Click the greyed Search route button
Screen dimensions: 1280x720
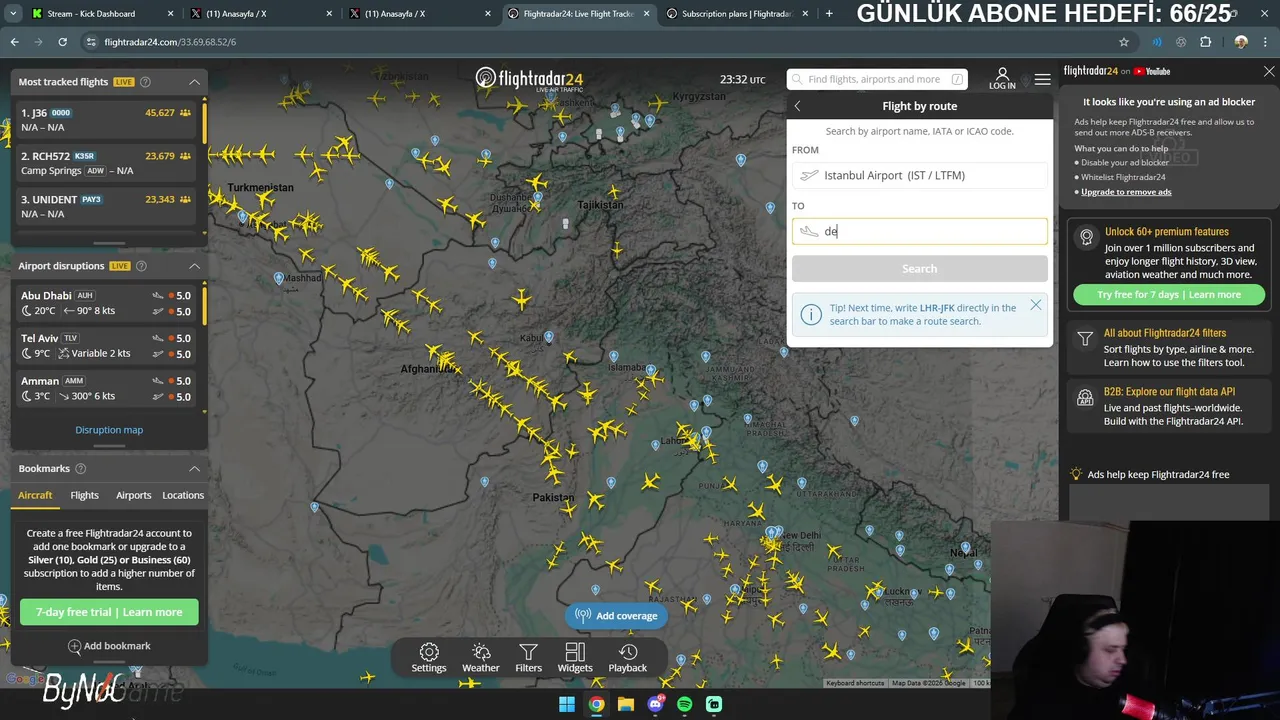point(920,269)
